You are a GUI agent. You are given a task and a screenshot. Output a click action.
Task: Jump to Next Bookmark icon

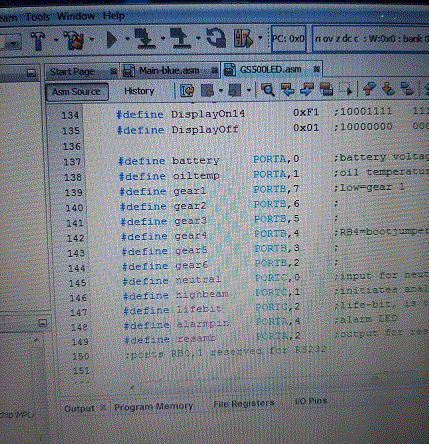(x=388, y=89)
